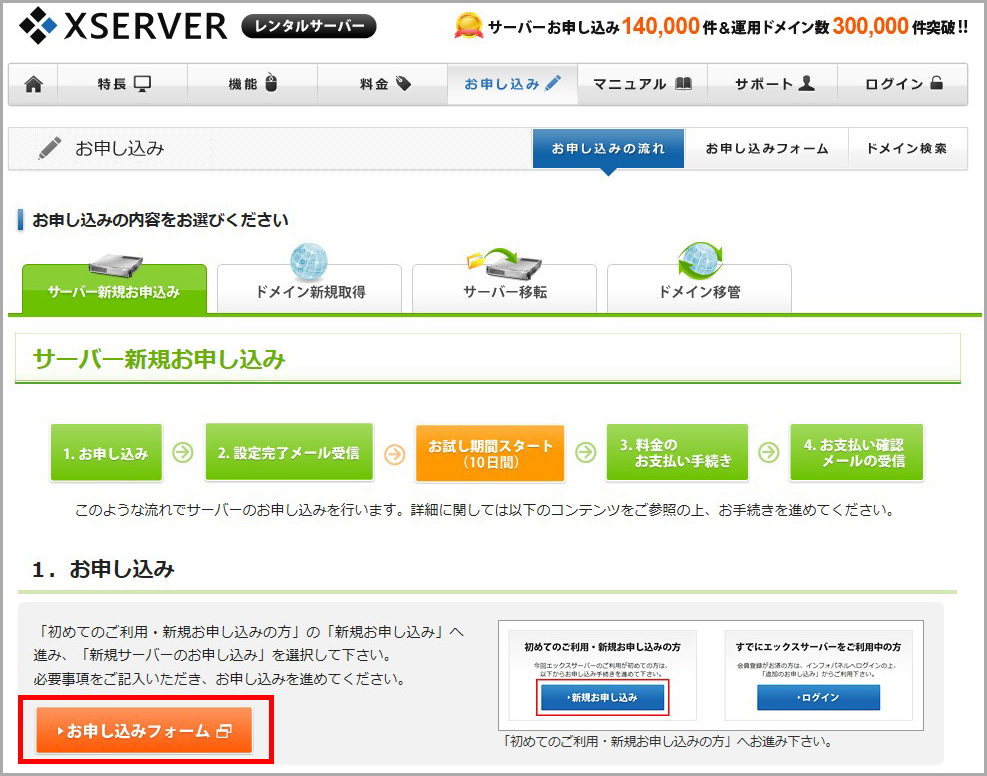This screenshot has width=987, height=776.
Task: Select ドメイン移管 tab
Action: coord(699,291)
